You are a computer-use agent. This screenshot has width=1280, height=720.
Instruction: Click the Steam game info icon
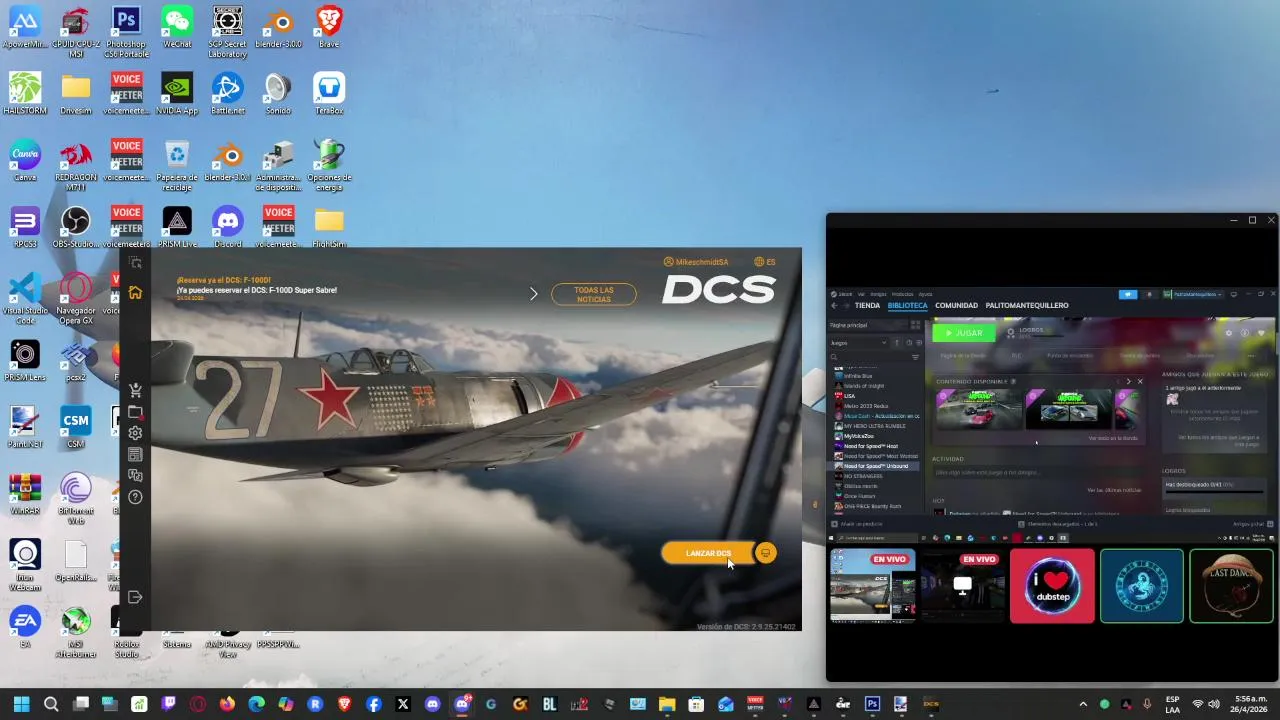click(x=1245, y=333)
